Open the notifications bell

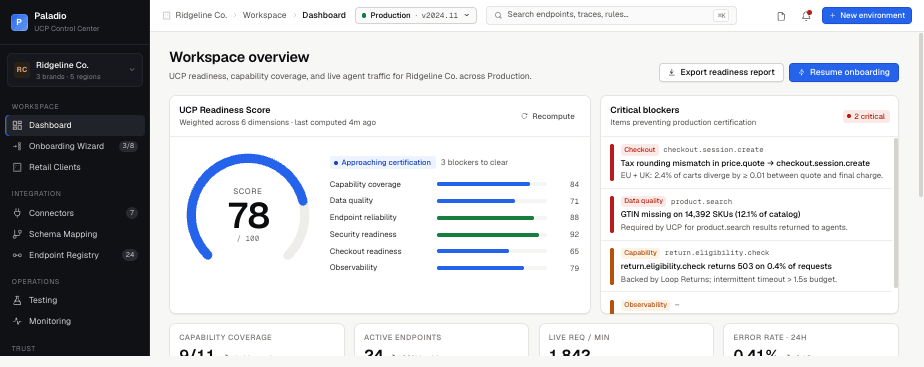click(x=806, y=16)
